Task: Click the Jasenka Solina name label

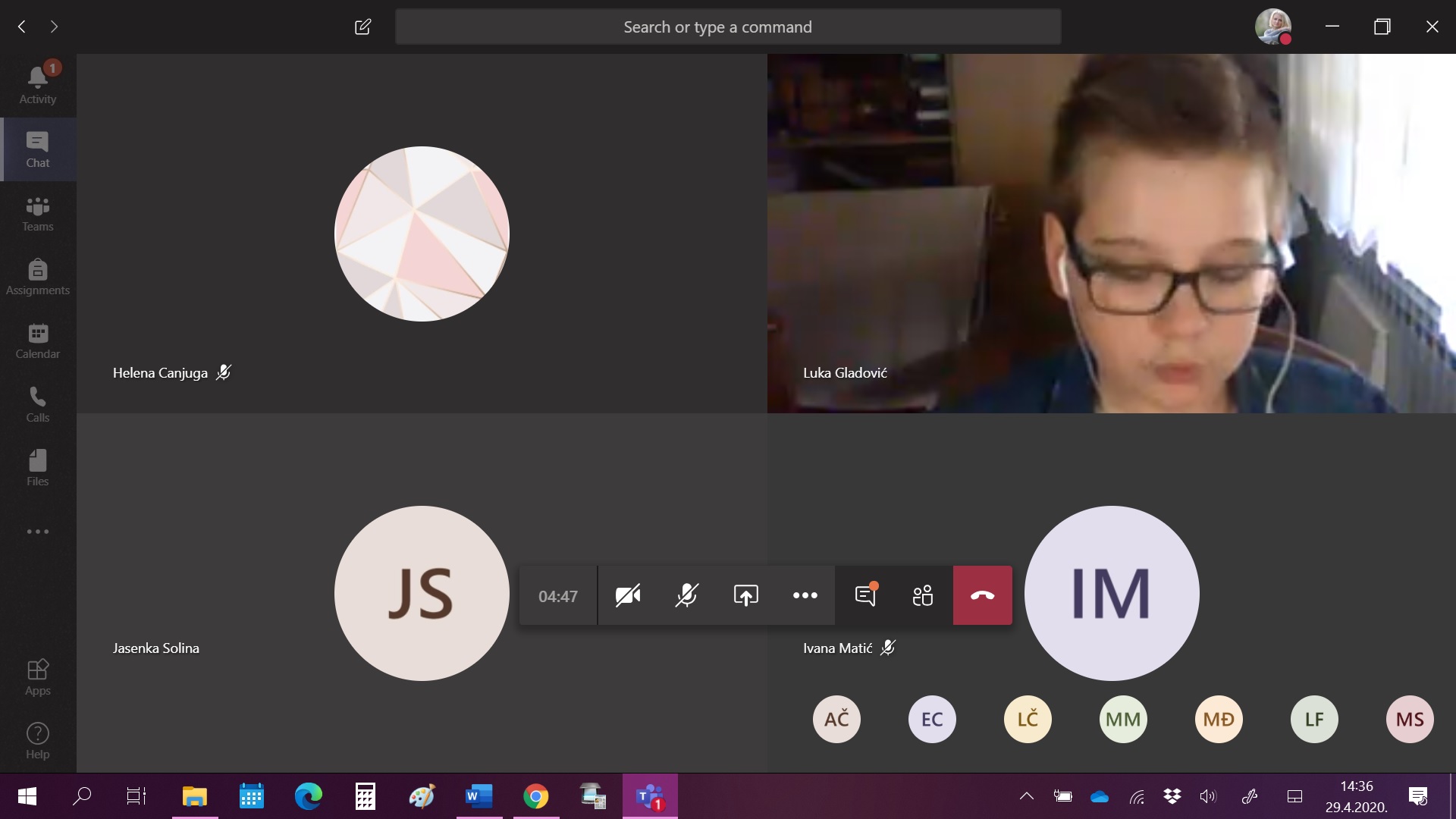Action: coord(156,648)
